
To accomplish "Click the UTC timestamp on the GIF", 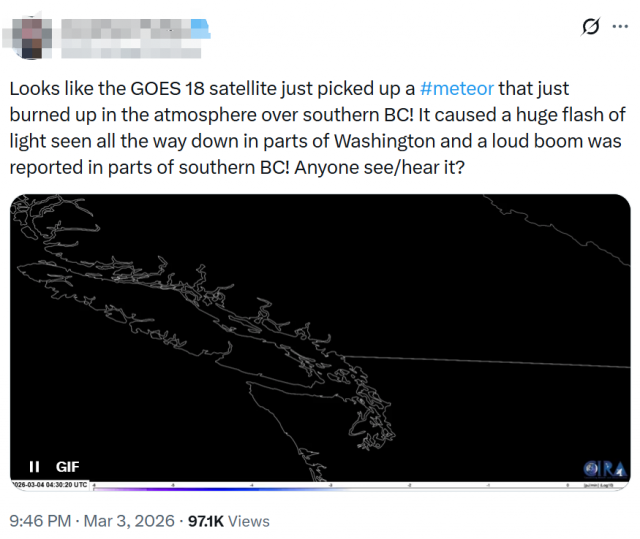I will tap(52, 484).
